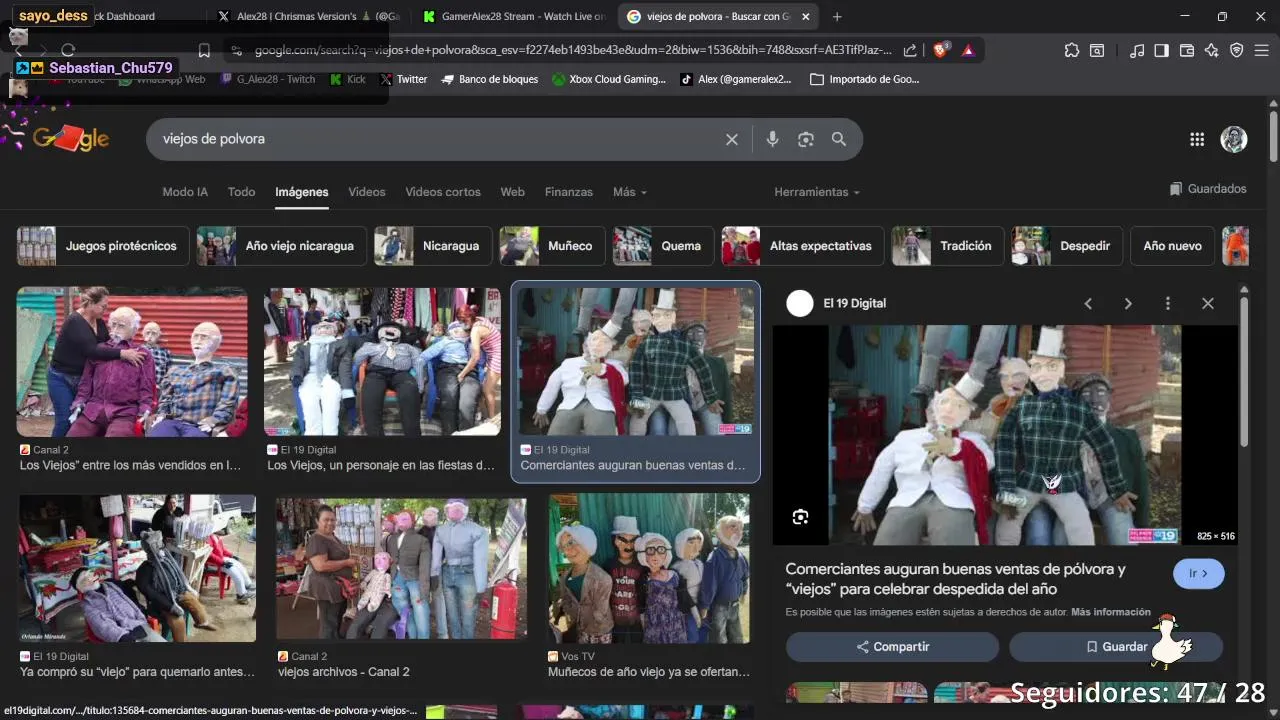This screenshot has height=720, width=1280.
Task: Open Twitter bookmark in bookmarks bar
Action: pyautogui.click(x=403, y=79)
